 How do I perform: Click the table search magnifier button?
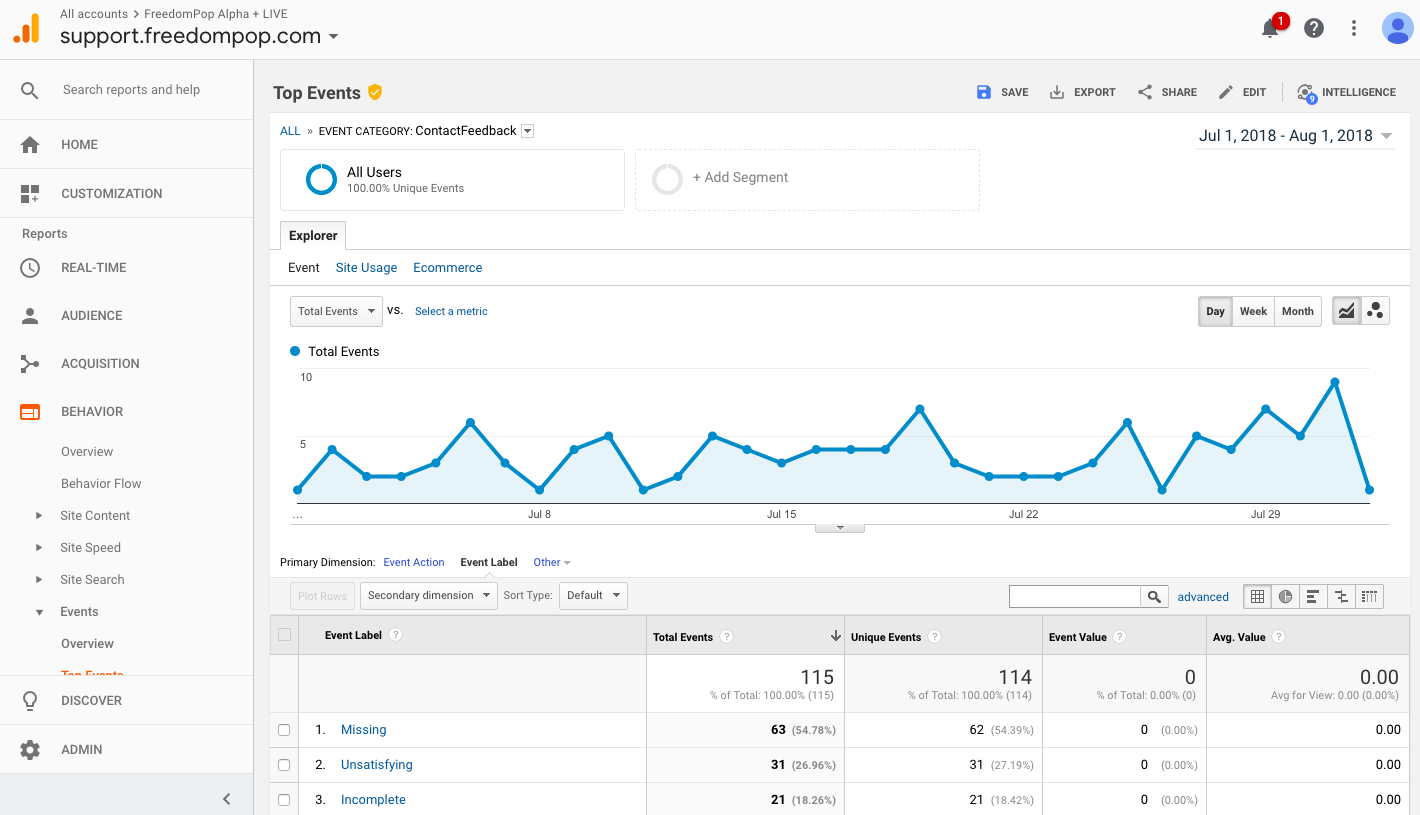[1154, 596]
